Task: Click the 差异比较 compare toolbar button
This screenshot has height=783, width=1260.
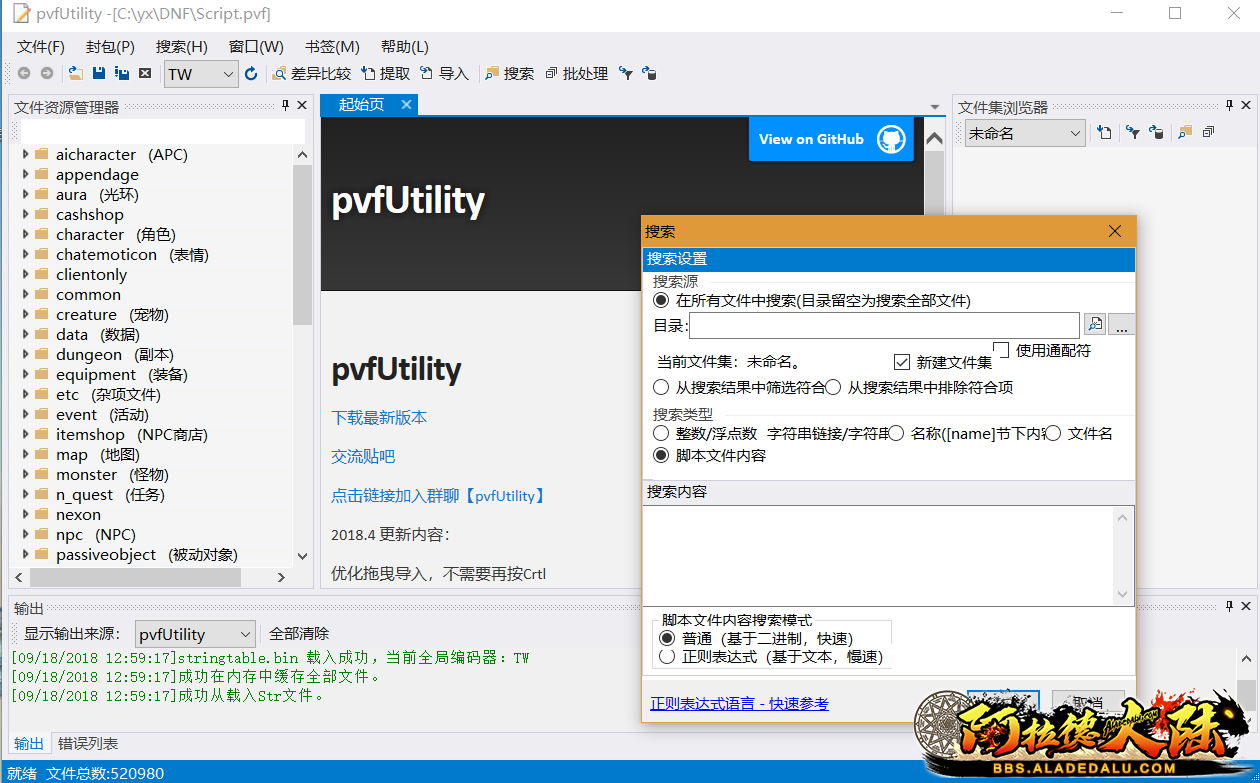Action: (x=312, y=74)
